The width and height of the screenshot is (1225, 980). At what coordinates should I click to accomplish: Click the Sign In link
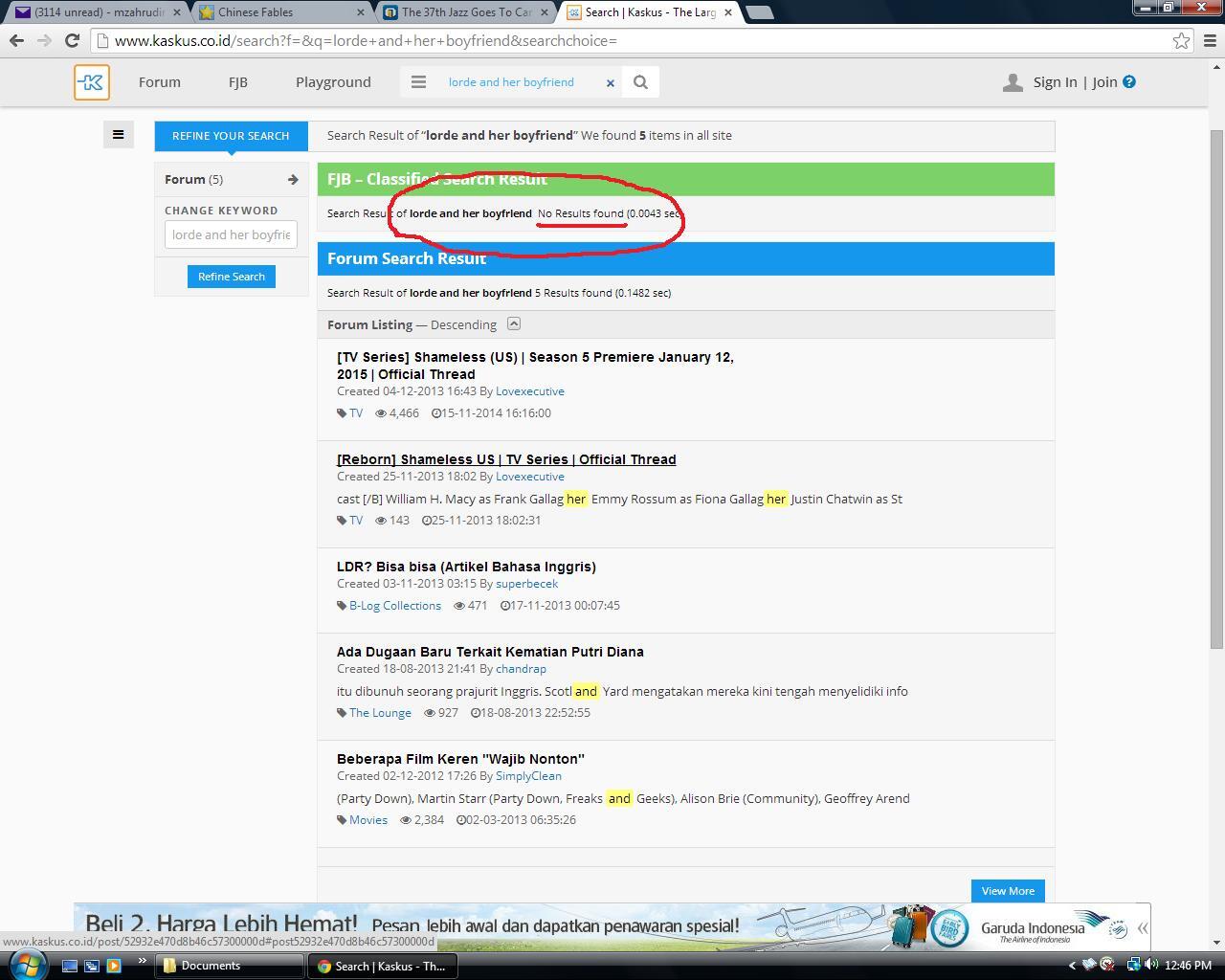click(x=1055, y=82)
